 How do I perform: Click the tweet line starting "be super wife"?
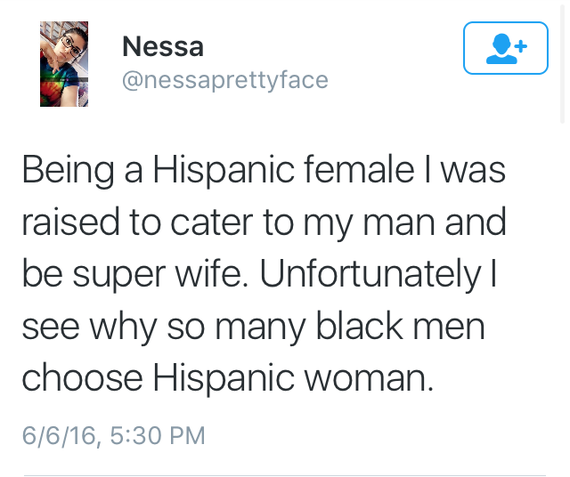tap(259, 274)
